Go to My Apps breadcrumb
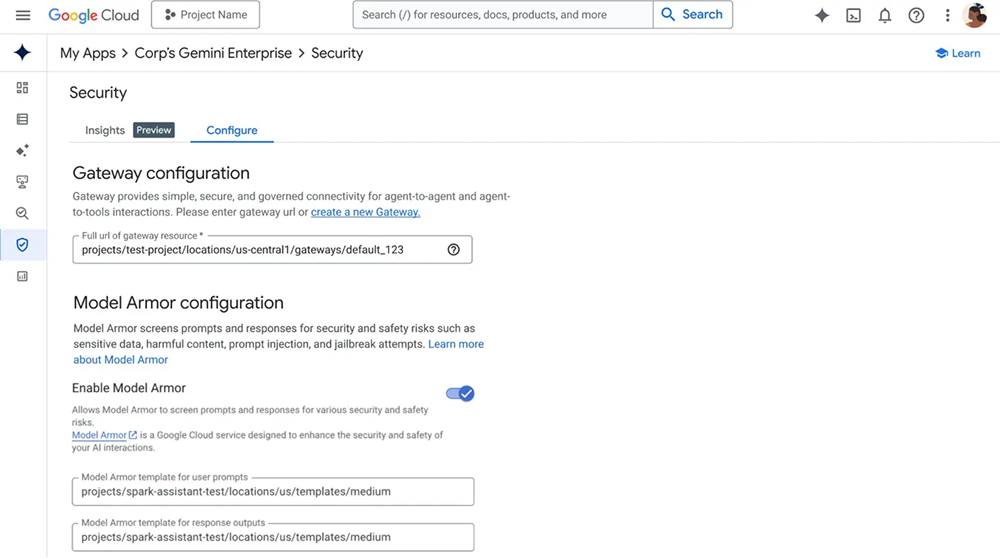 tap(88, 53)
